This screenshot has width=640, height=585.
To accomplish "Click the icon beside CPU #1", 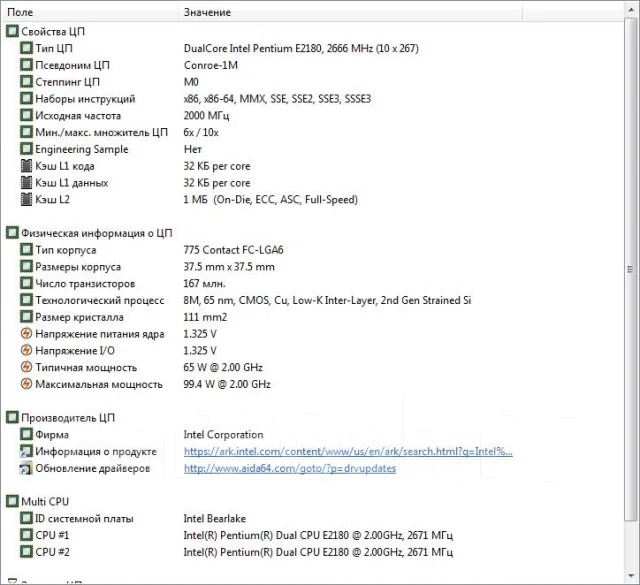I will pos(26,535).
